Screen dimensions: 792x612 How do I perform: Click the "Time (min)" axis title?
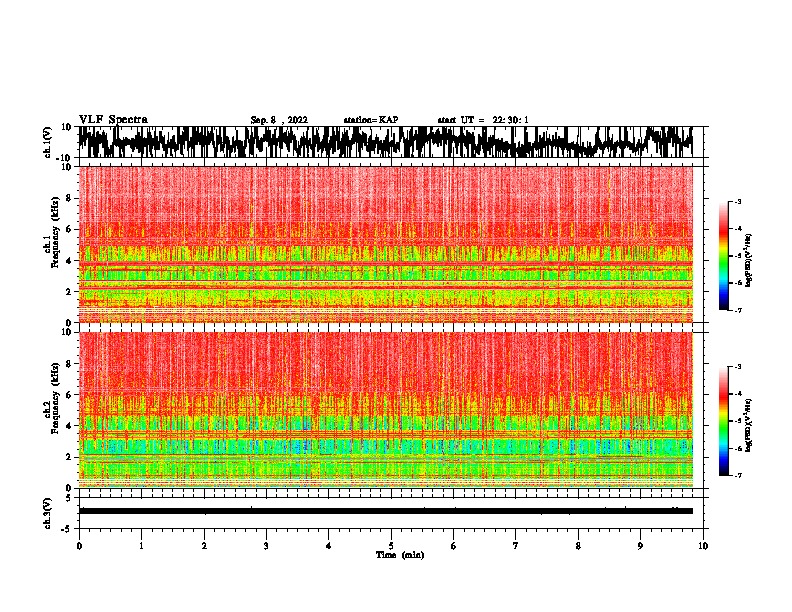400,555
